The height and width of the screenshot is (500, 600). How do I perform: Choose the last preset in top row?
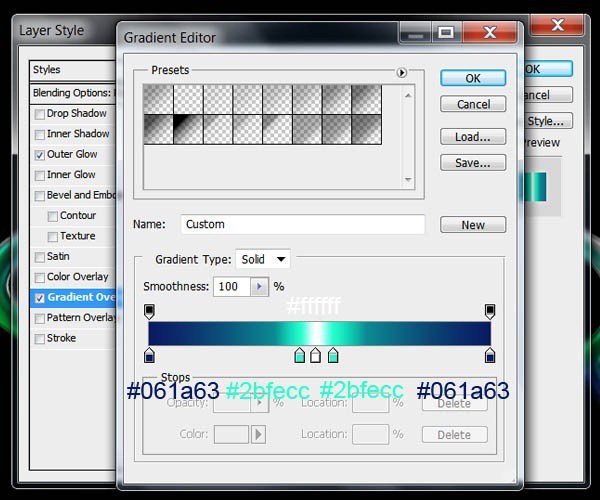click(367, 99)
